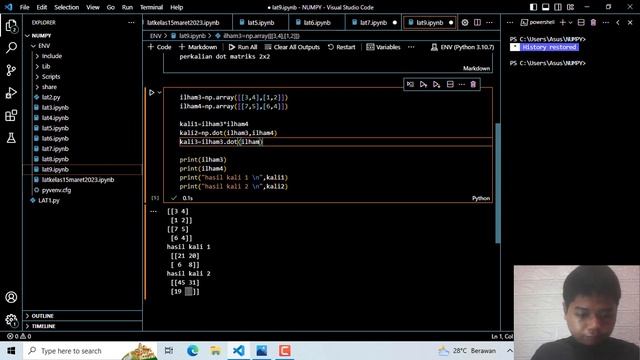Toggle primary side bar layout button
Screen dimensions: 640x360
point(533,7)
